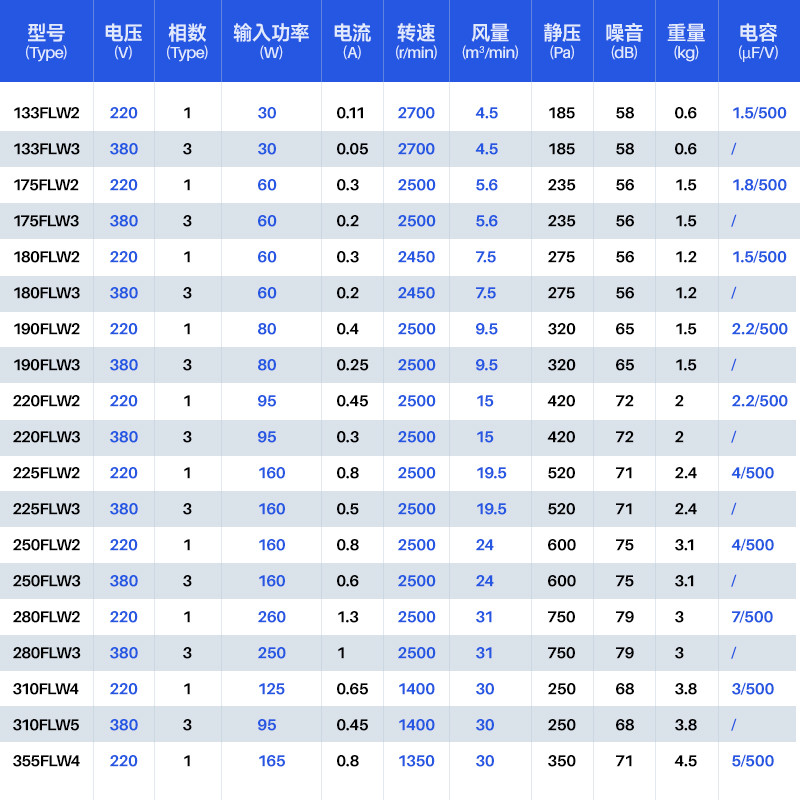800x800 pixels.
Task: Click the 静压 (Pa) column header
Action: click(x=562, y=42)
